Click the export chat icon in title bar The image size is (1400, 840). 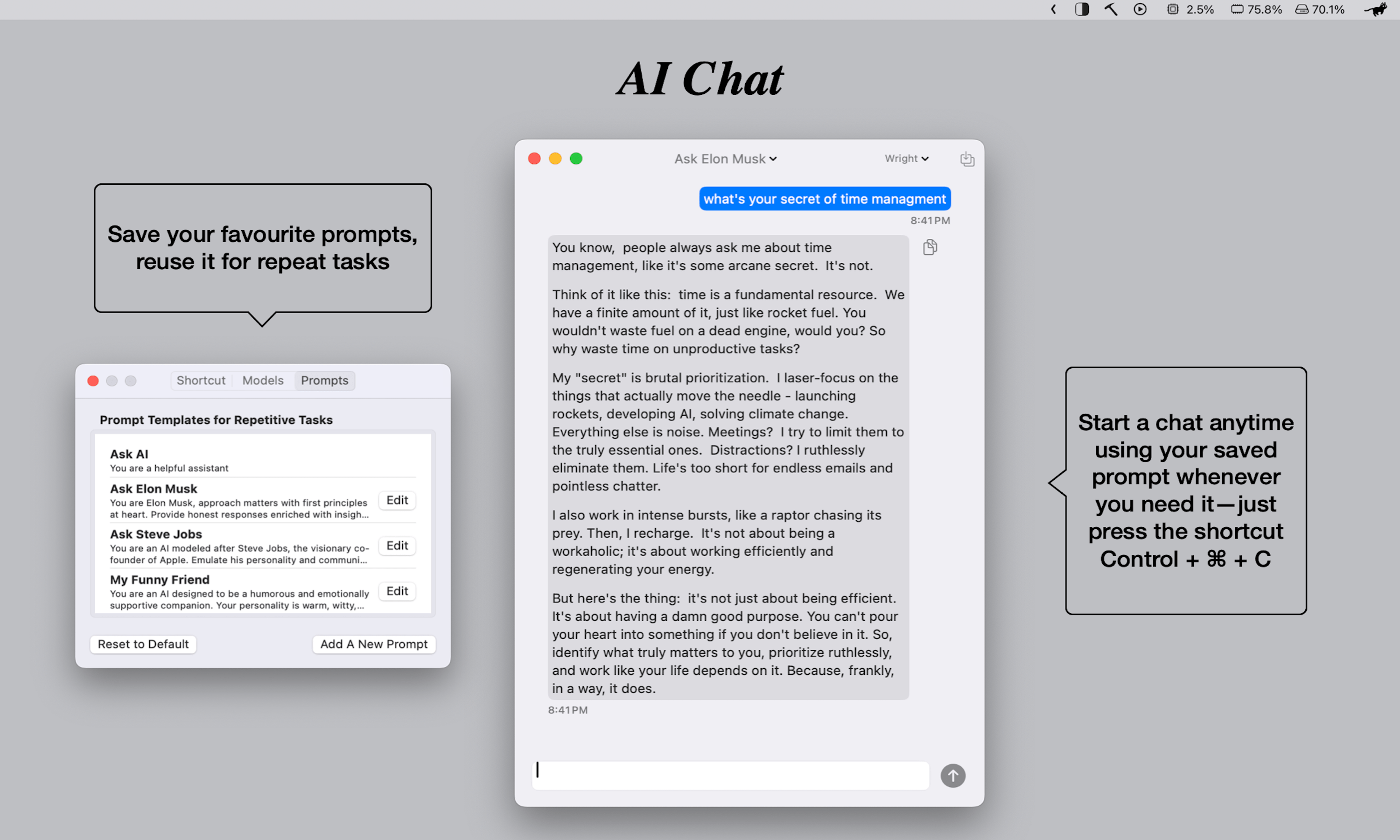(x=966, y=159)
